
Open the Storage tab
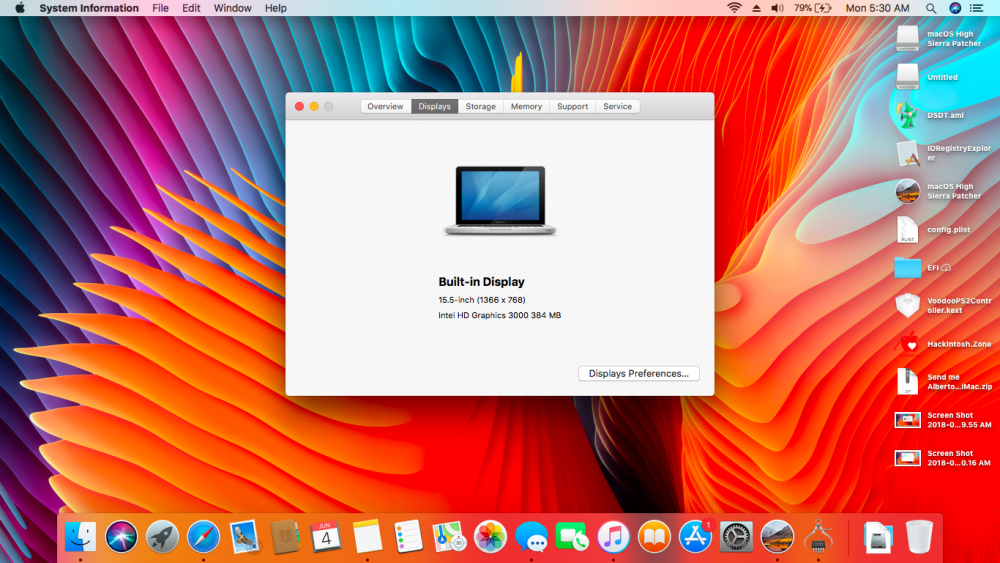[480, 106]
